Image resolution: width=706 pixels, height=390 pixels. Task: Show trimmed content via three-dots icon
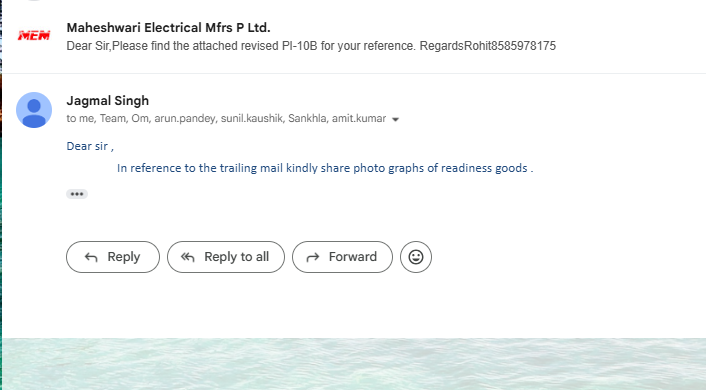click(x=77, y=194)
